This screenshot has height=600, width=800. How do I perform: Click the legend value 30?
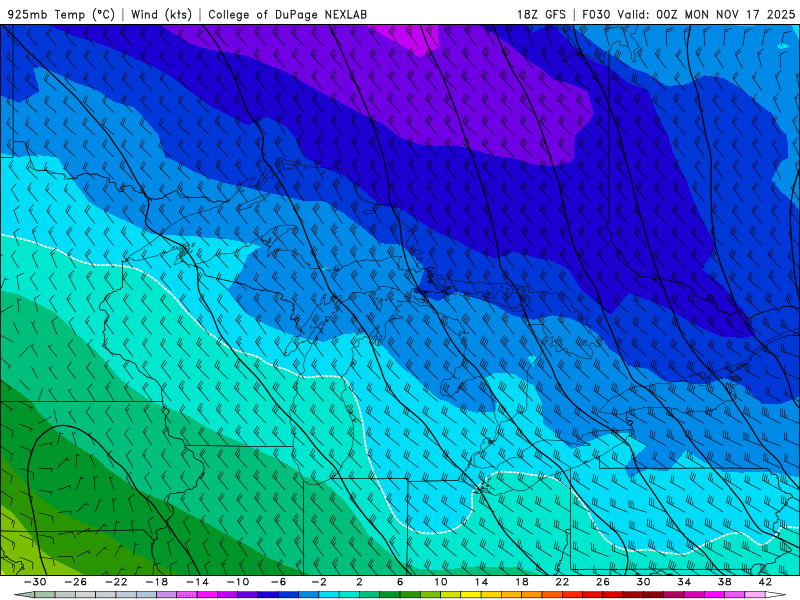click(643, 582)
